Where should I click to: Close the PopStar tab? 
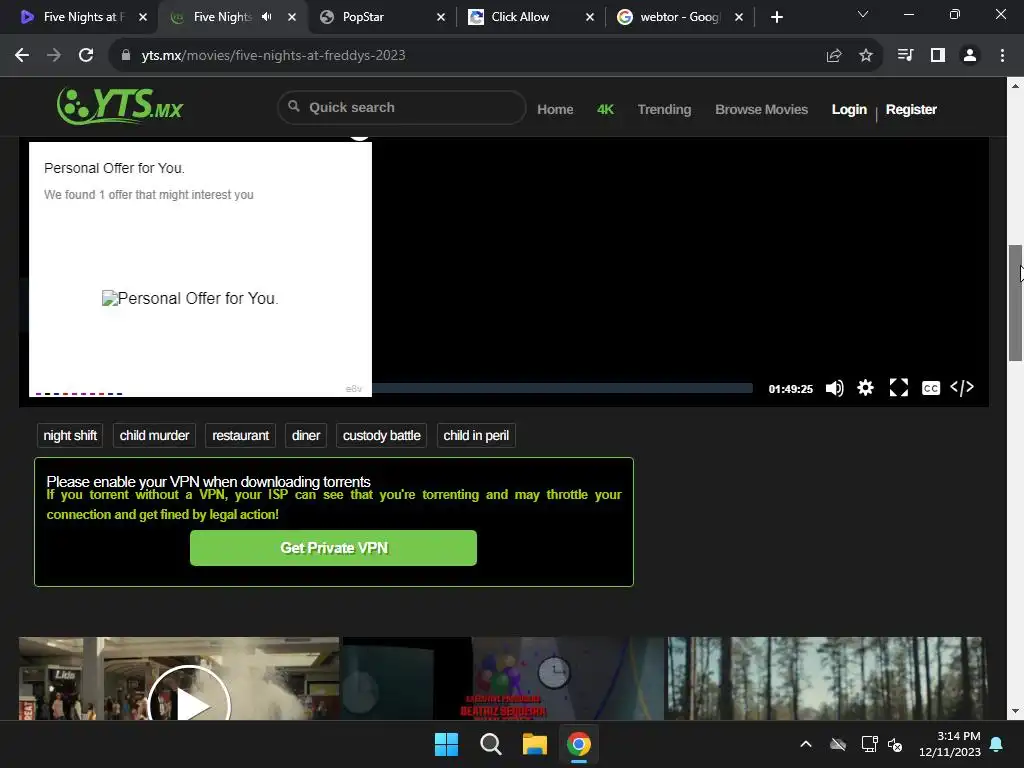click(441, 17)
